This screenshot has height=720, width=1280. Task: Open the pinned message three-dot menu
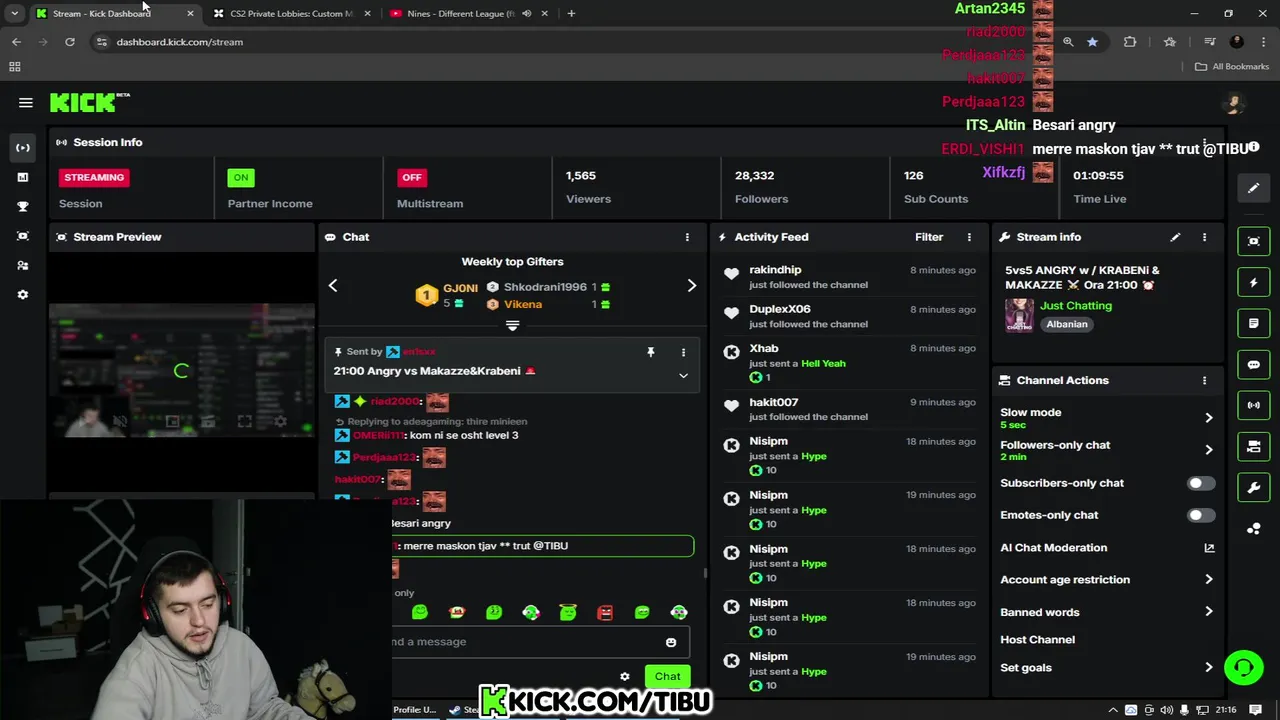click(684, 352)
